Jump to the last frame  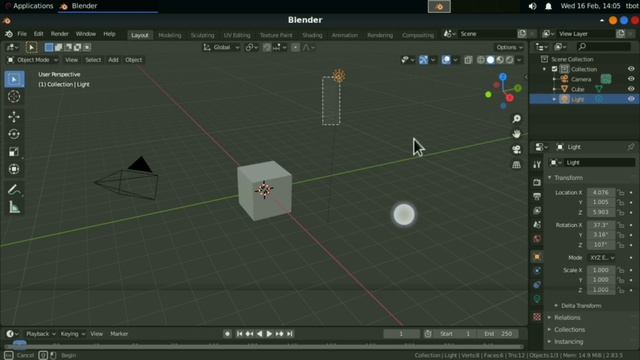289,334
